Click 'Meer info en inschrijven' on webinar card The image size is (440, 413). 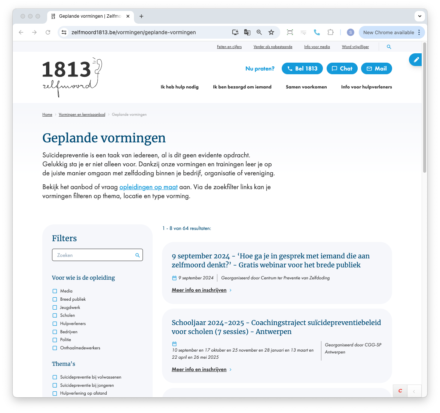199,290
